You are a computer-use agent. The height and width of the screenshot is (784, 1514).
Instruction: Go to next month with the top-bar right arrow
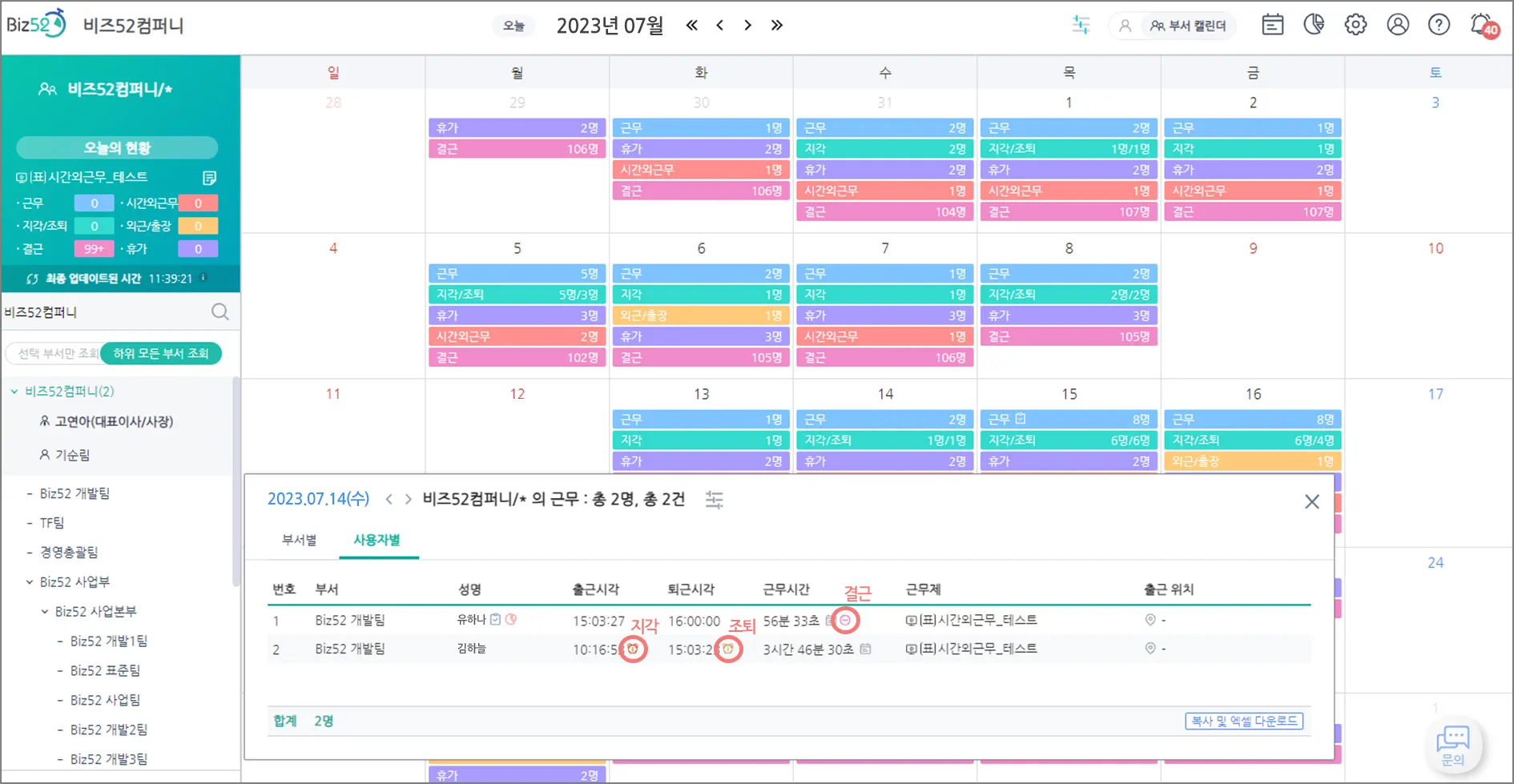pyautogui.click(x=748, y=25)
